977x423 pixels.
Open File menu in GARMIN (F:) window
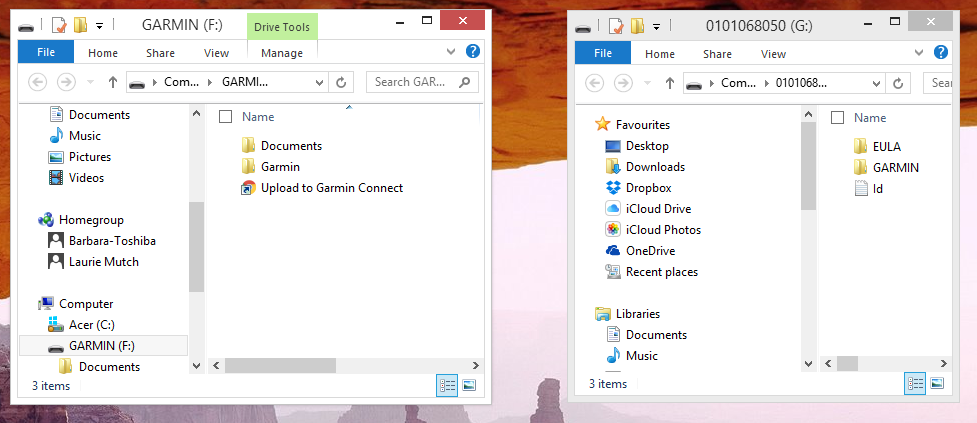click(46, 52)
